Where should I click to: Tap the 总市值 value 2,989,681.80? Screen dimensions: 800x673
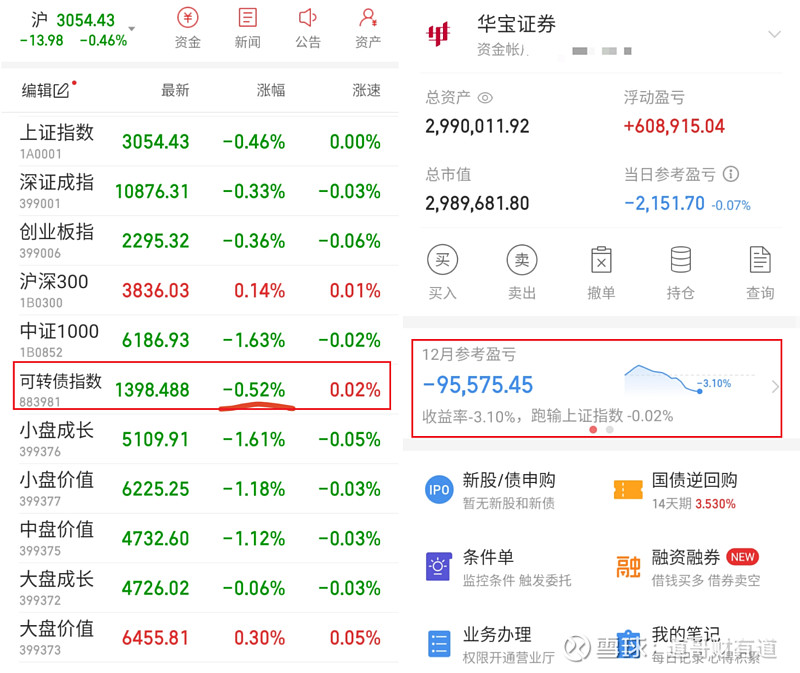tap(478, 203)
